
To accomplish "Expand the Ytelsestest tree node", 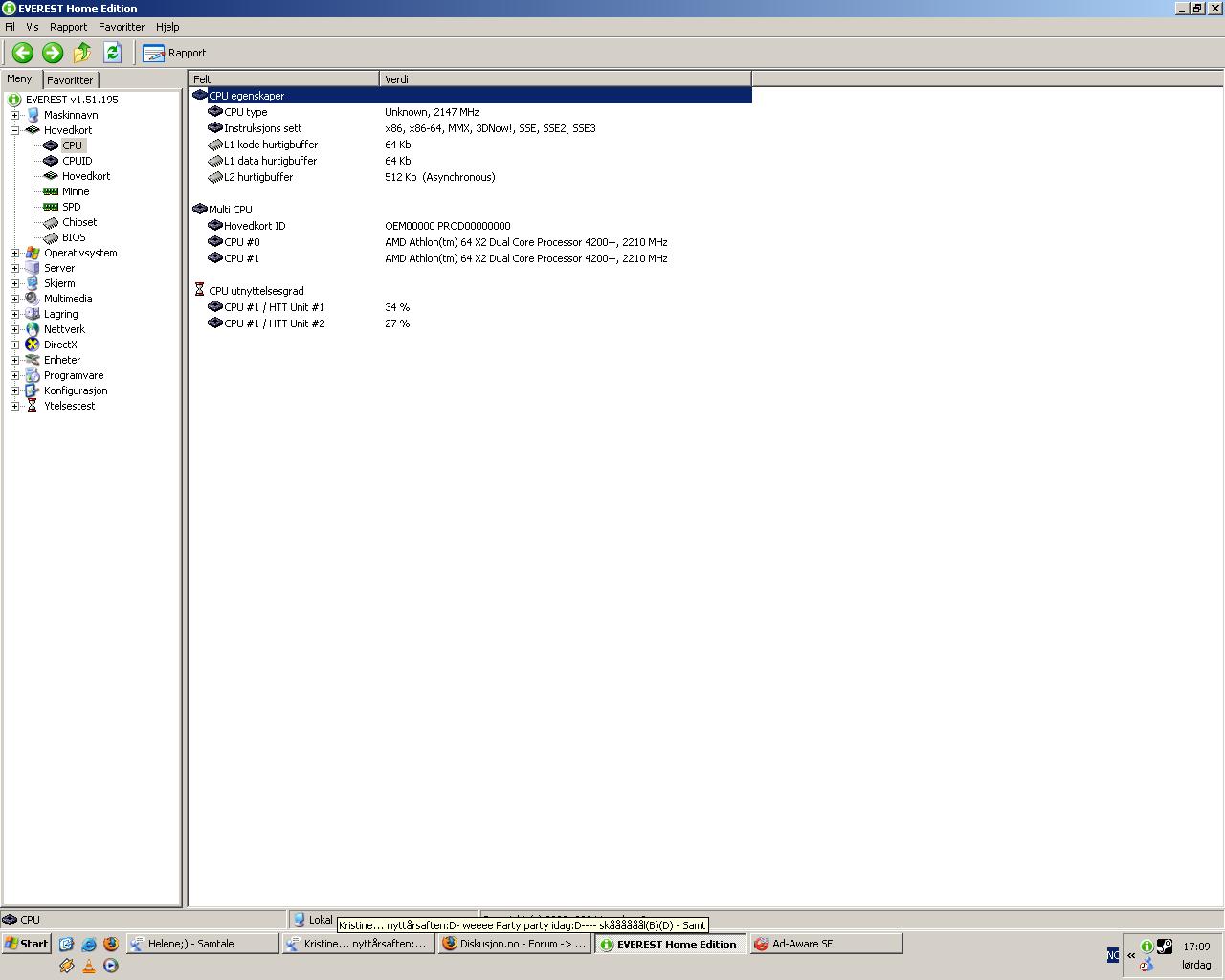I will pyautogui.click(x=14, y=406).
